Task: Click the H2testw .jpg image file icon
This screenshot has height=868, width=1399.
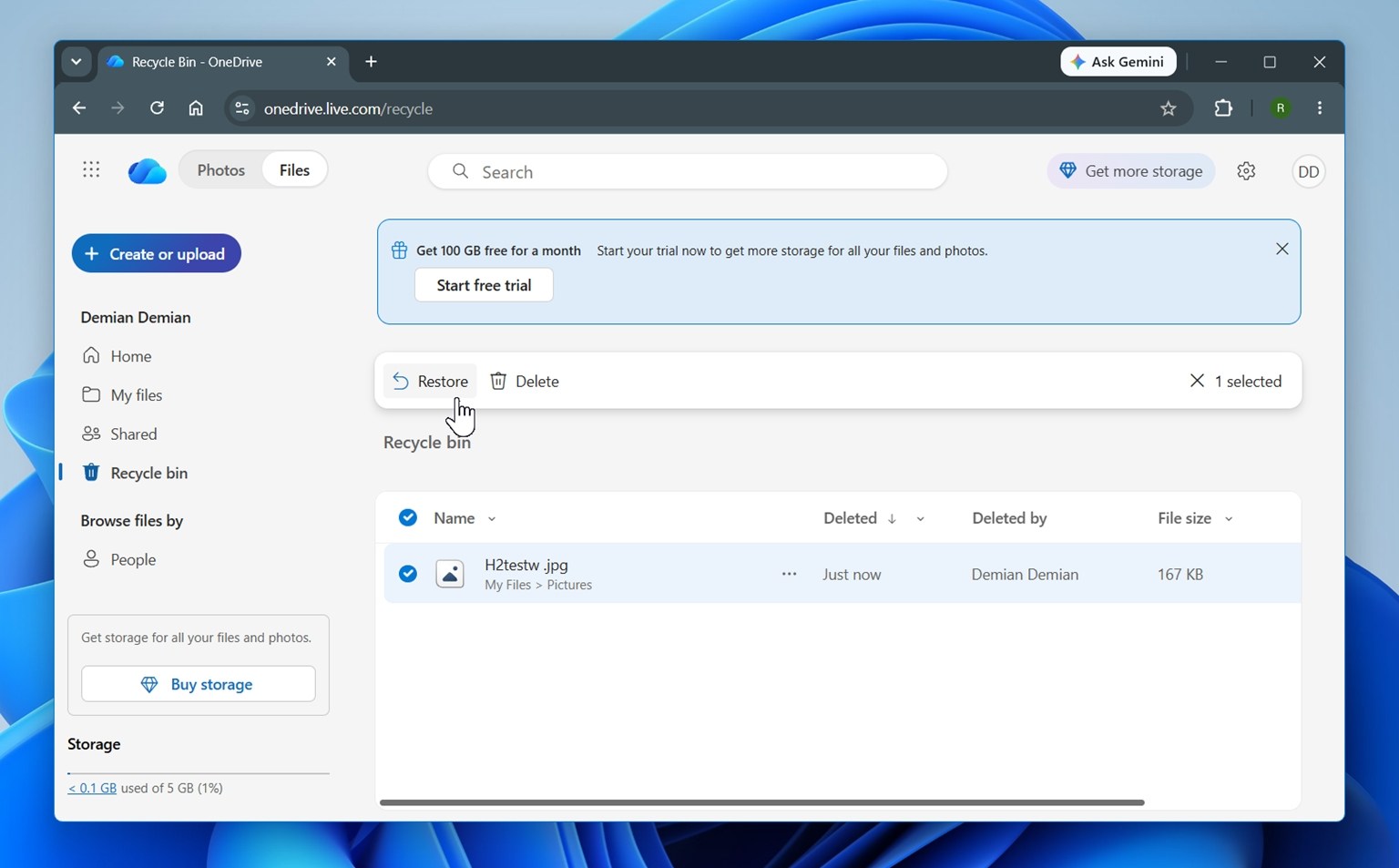Action: (450, 574)
